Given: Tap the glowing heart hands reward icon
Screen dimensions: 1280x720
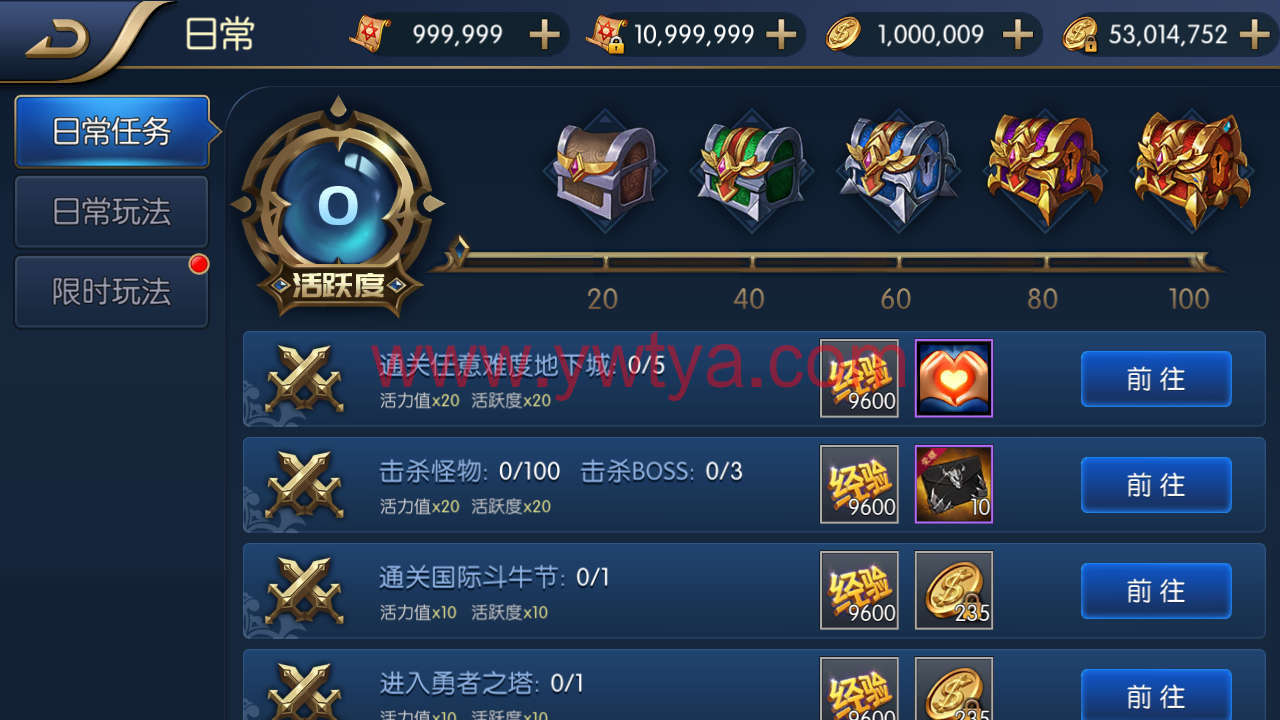Looking at the screenshot, I should point(954,378).
